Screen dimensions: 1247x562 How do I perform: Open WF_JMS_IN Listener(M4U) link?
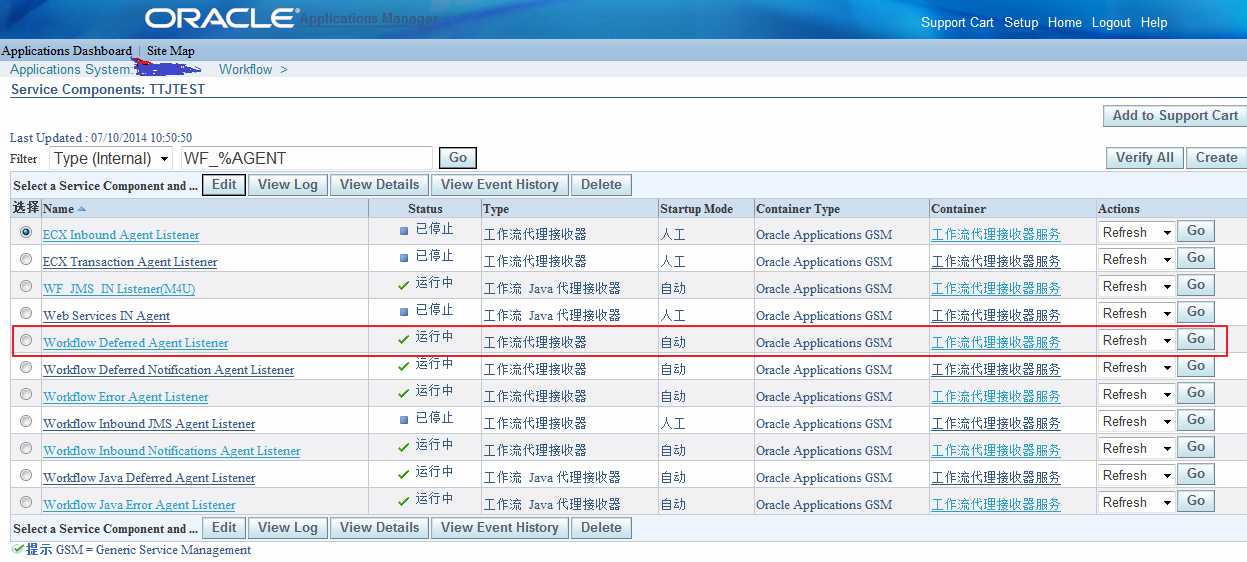pos(119,289)
